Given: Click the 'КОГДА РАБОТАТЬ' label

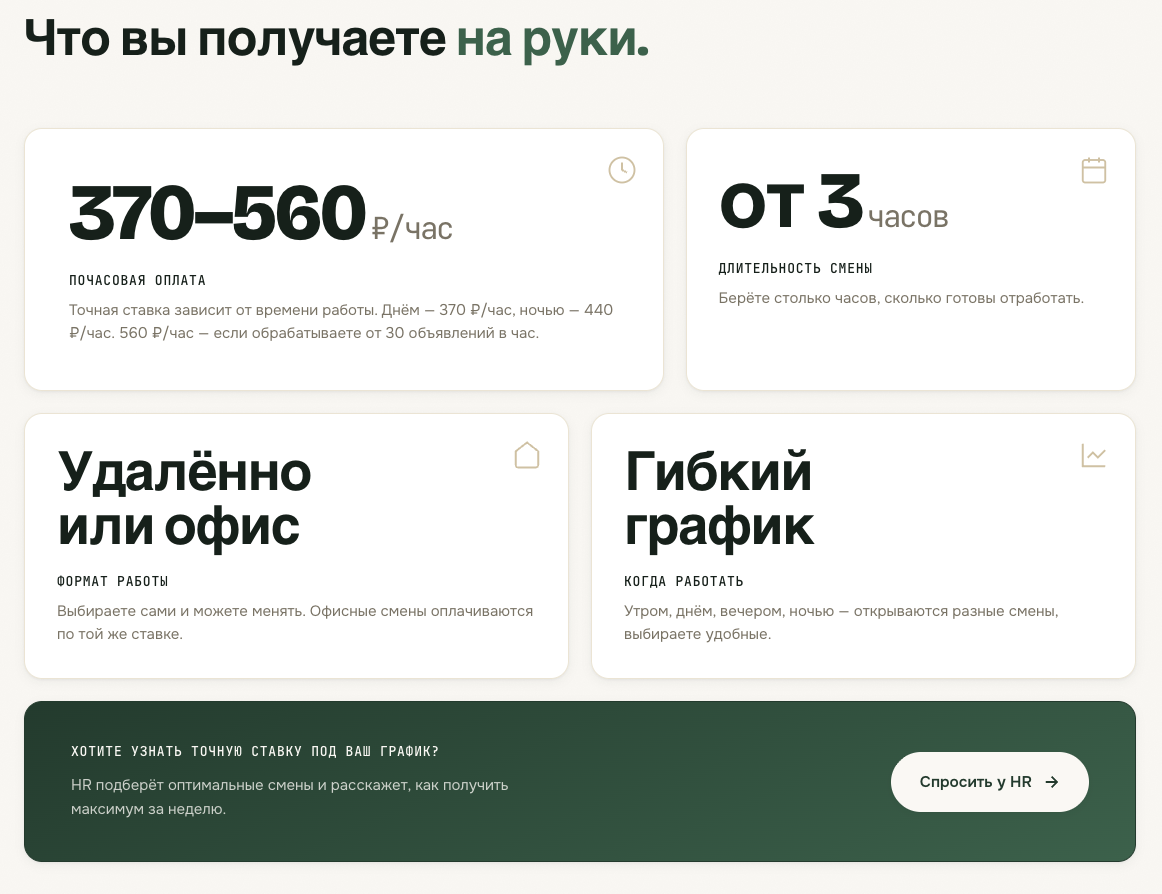Looking at the screenshot, I should [x=683, y=581].
